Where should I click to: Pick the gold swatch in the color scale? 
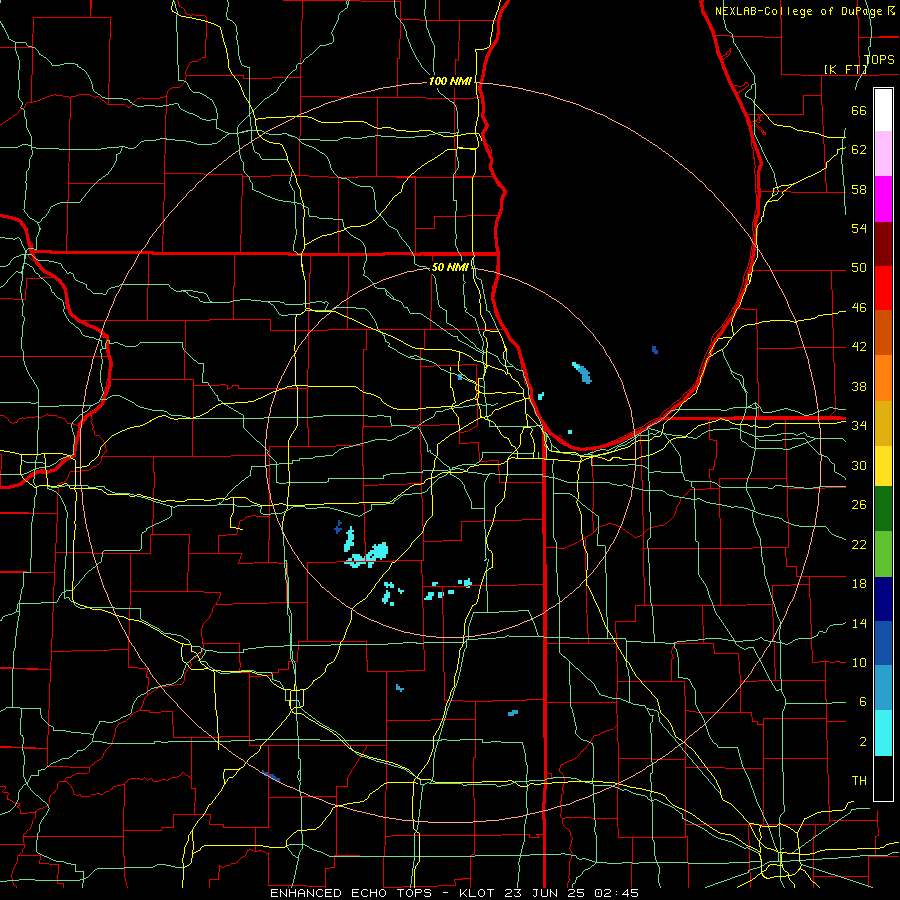click(883, 423)
